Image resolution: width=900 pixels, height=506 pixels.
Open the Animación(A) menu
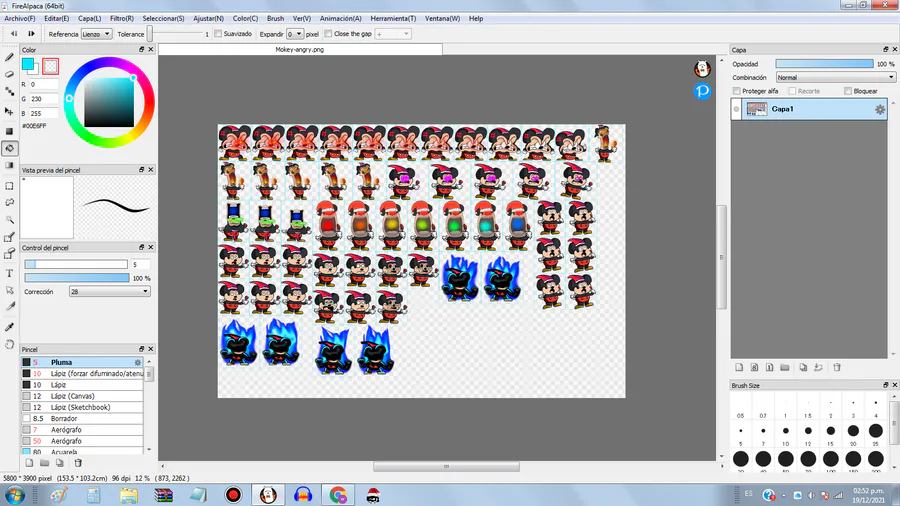(x=340, y=18)
